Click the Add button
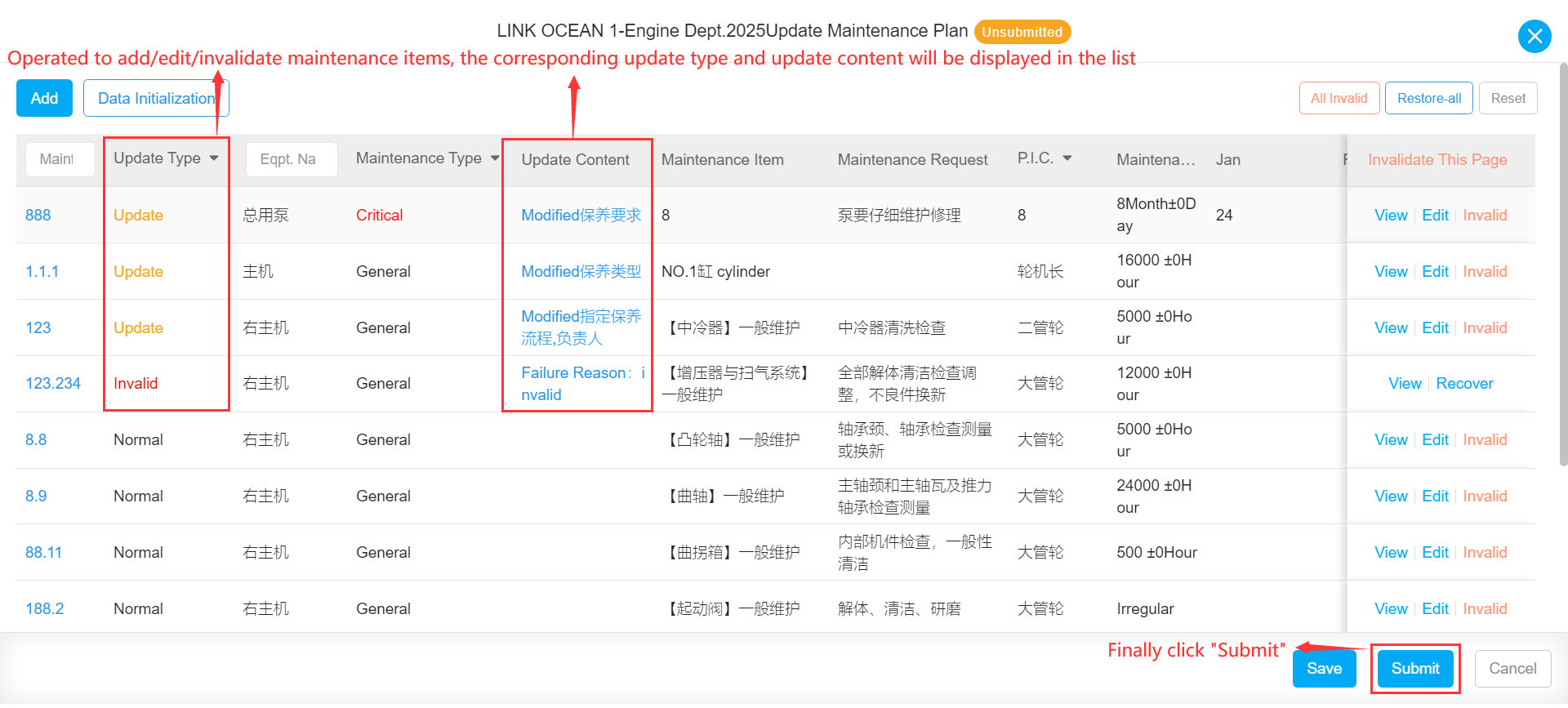1568x708 pixels. 44,98
